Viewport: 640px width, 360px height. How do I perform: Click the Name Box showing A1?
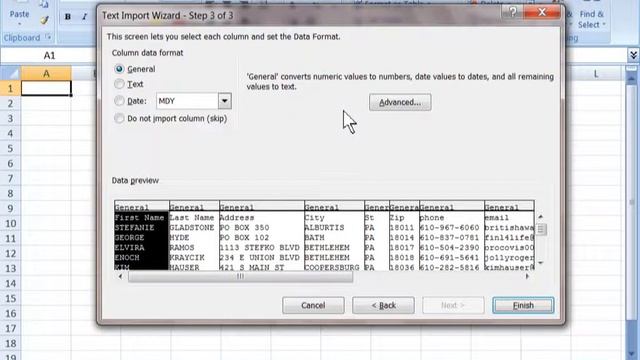click(49, 56)
